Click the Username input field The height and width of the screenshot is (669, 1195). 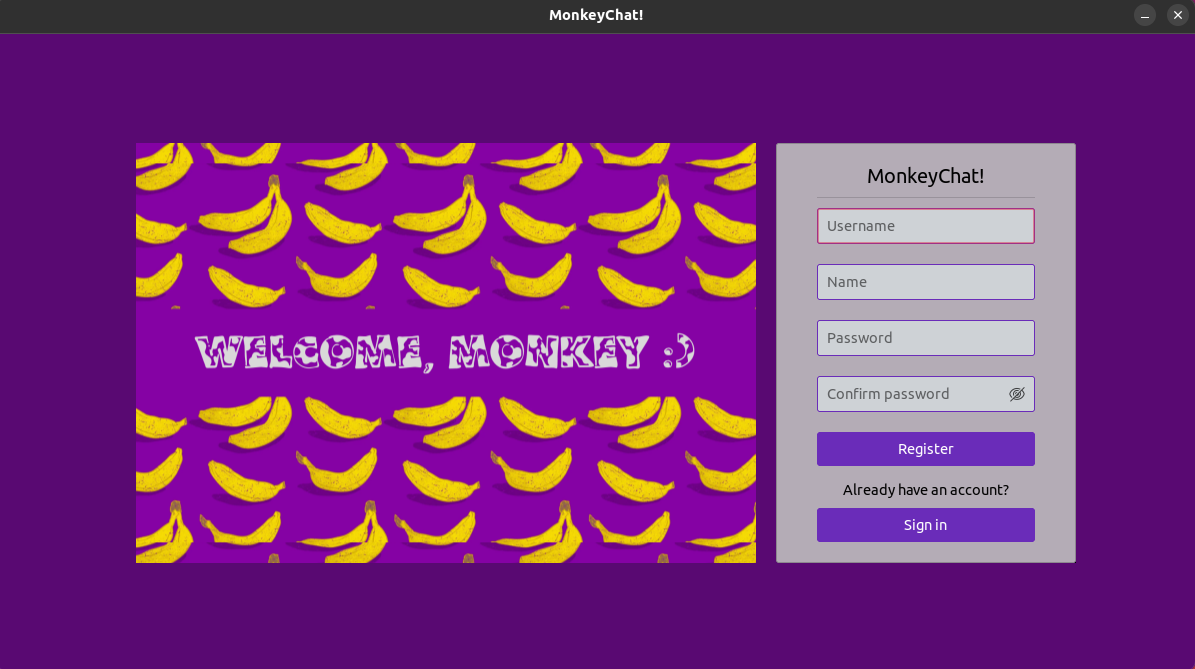coord(925,226)
